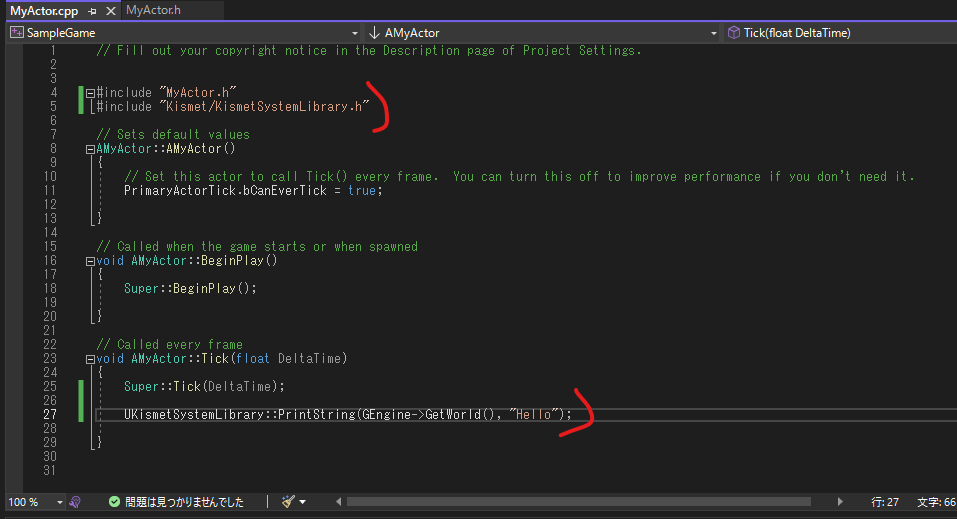This screenshot has height=519, width=957.
Task: Click the Tick method cube icon
Action: 734,33
